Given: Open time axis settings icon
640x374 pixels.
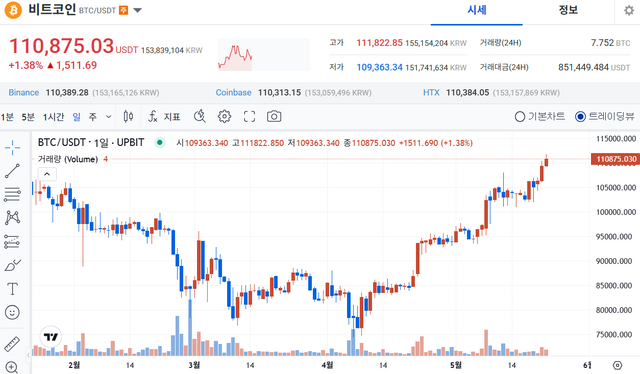Looking at the screenshot, I should pyautogui.click(x=618, y=365).
